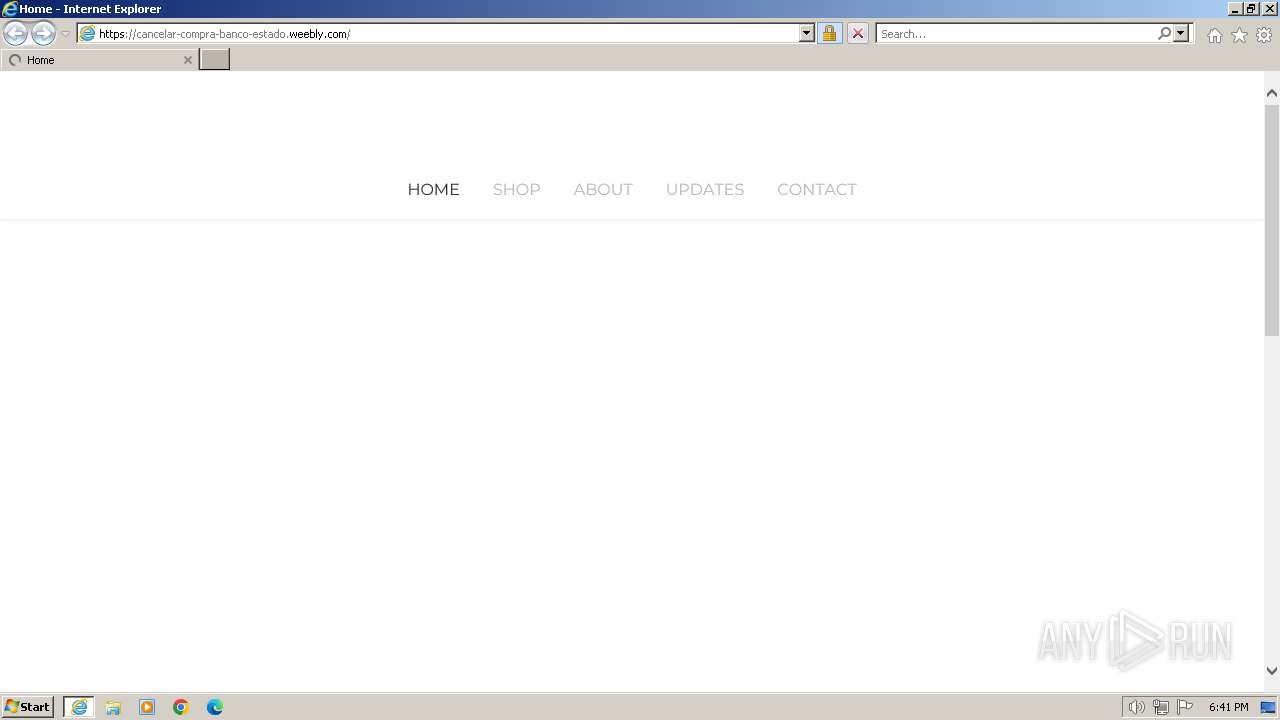Open the SHOP navigation link

point(516,189)
